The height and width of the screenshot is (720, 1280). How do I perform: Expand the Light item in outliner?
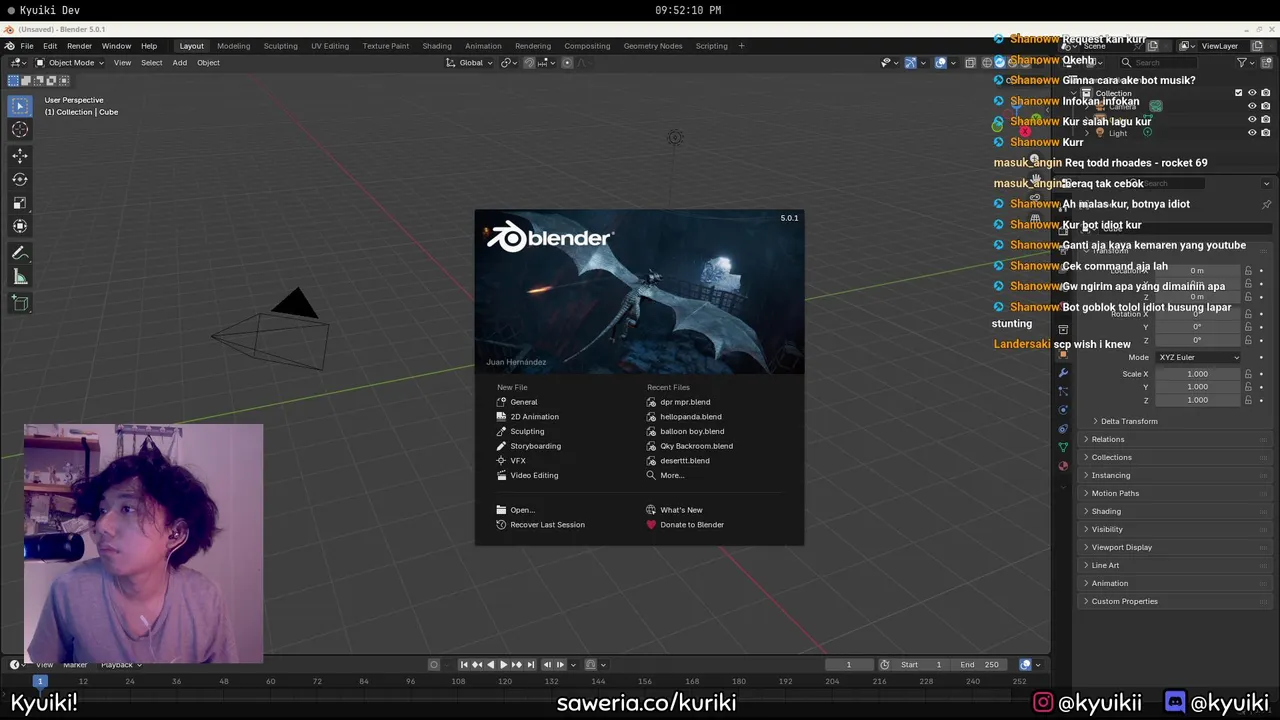point(1087,132)
